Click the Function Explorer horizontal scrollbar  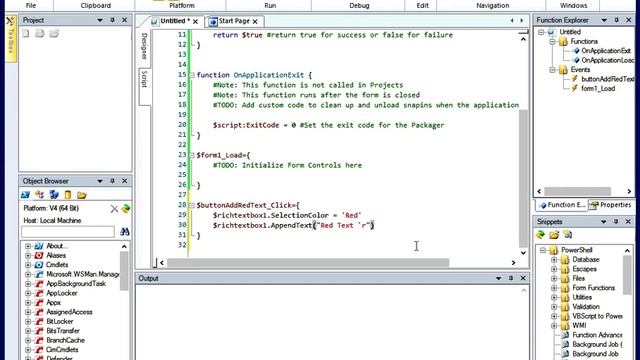[577, 191]
